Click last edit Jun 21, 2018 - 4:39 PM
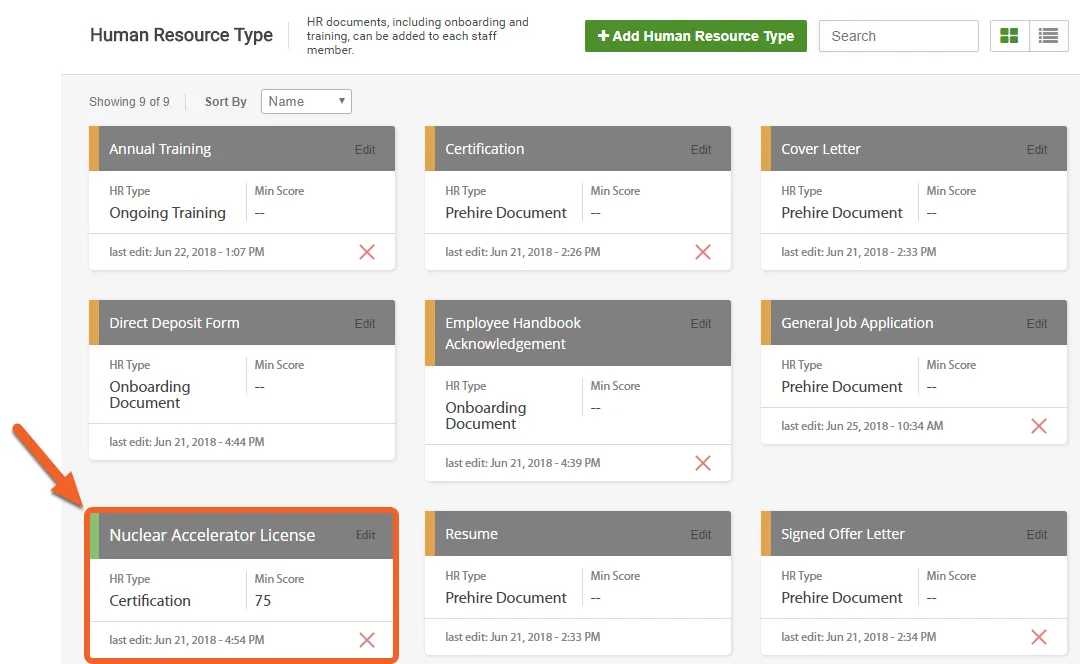Viewport: 1080px width, 664px height. tap(523, 463)
